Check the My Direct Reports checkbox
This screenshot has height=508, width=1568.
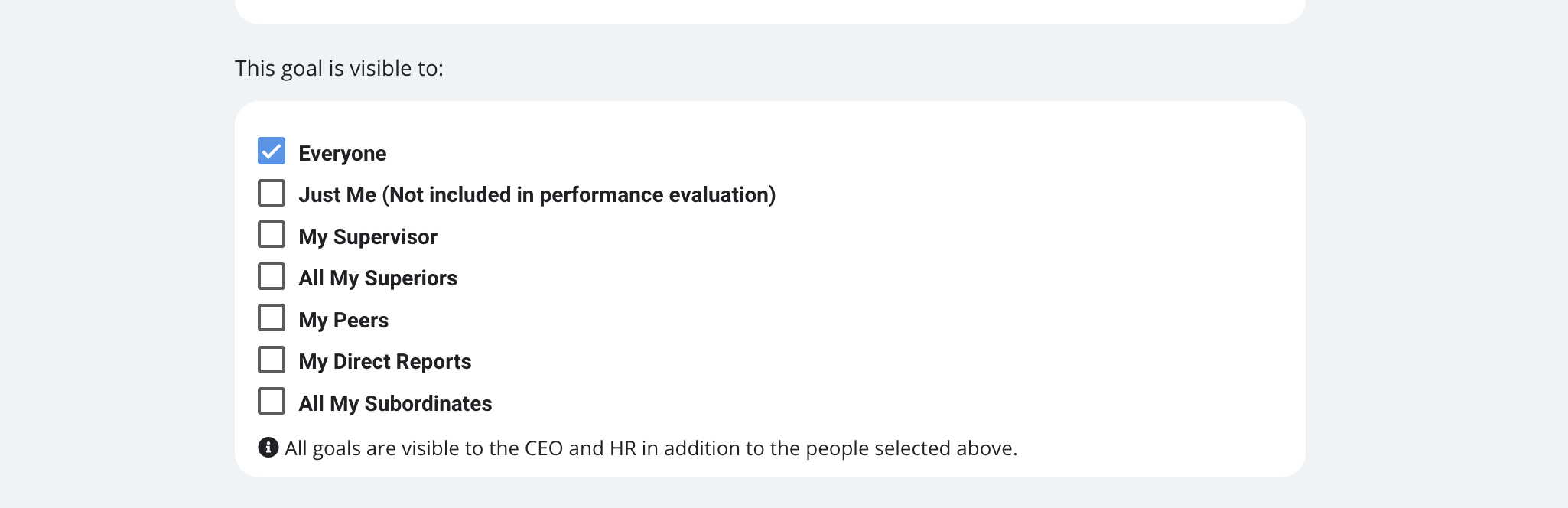click(x=272, y=360)
